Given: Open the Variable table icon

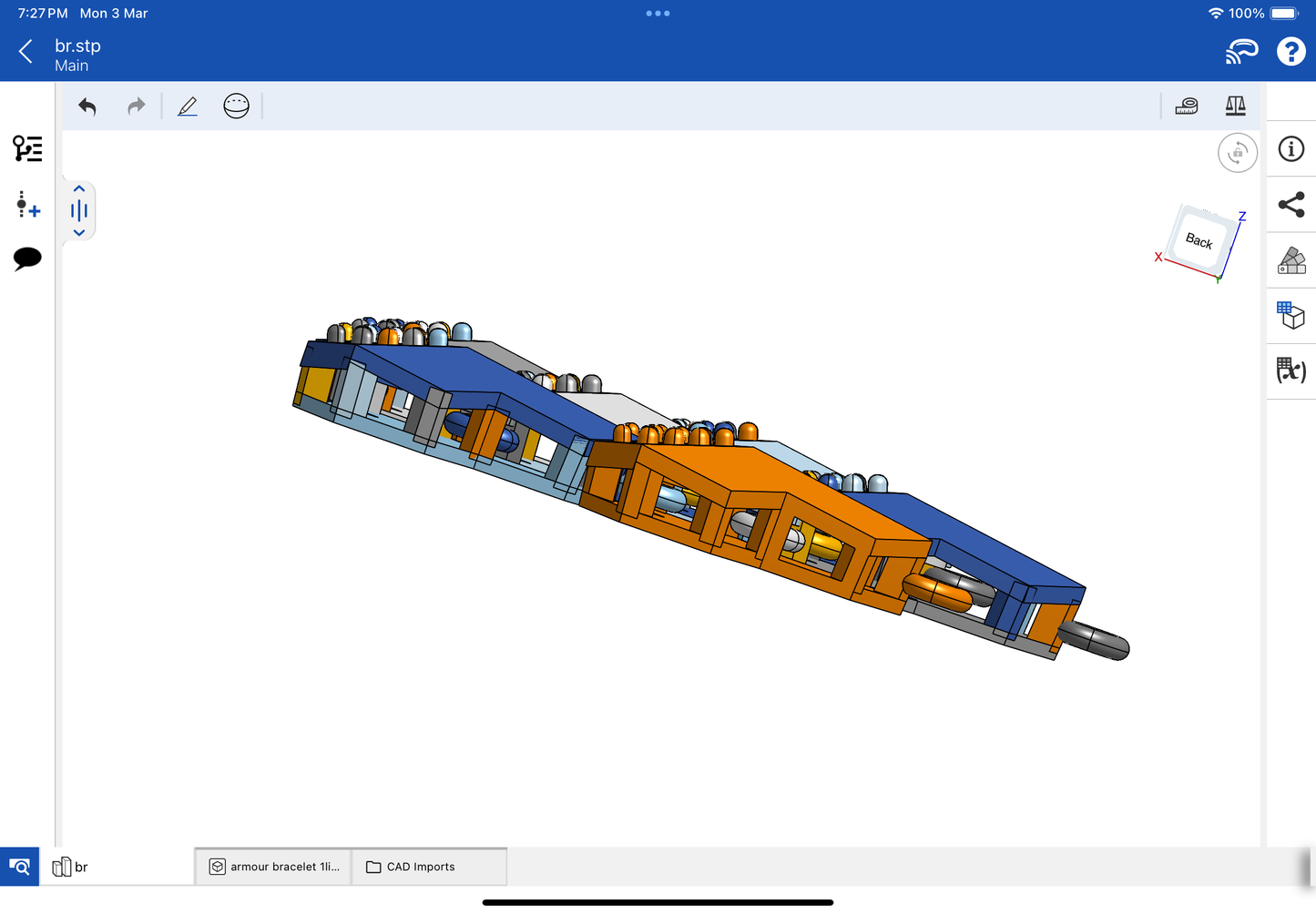Looking at the screenshot, I should coord(1290,371).
